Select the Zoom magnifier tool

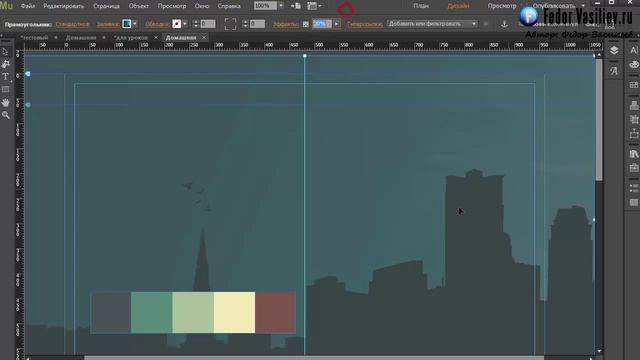[5, 115]
